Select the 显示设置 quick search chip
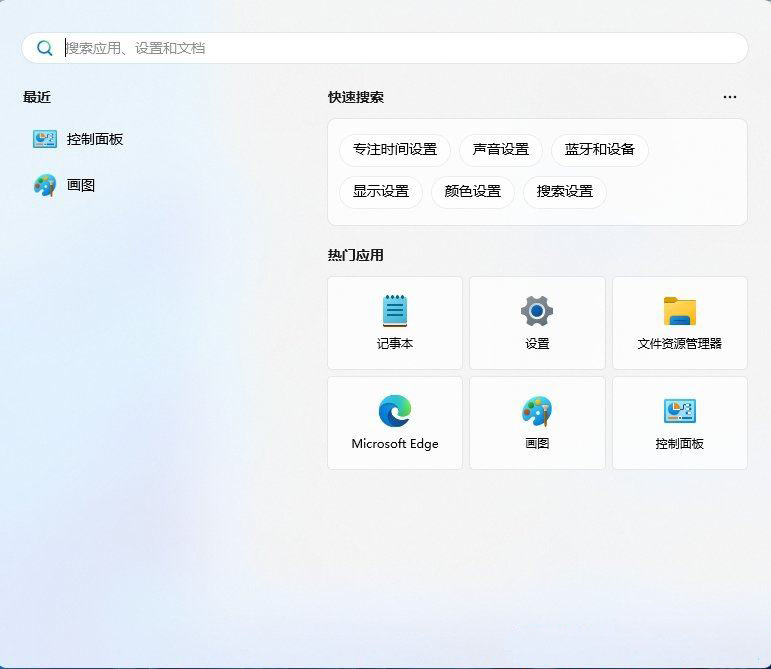The image size is (771, 669). click(x=381, y=192)
